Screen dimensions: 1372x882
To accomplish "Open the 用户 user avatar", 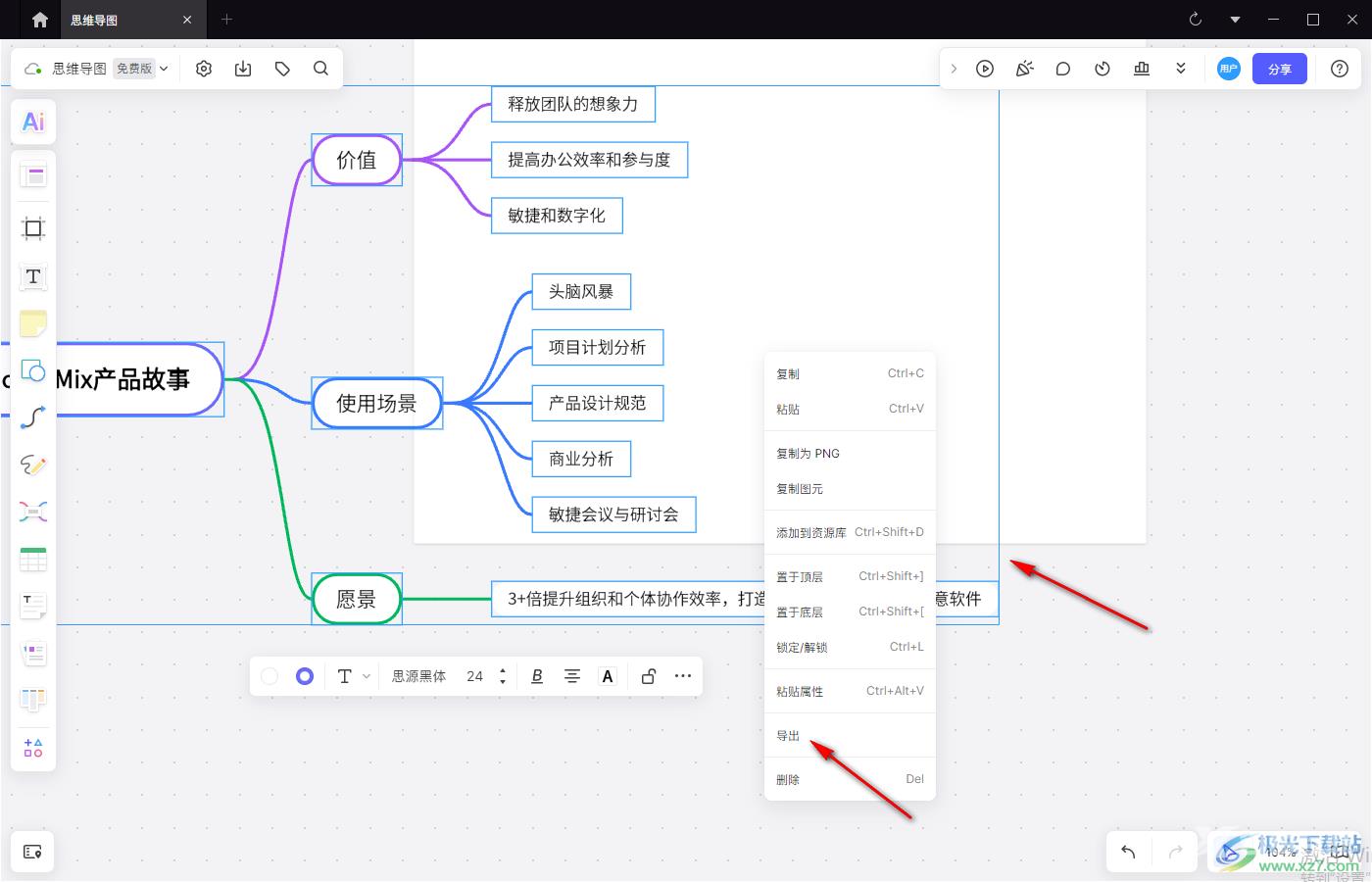I will 1229,69.
